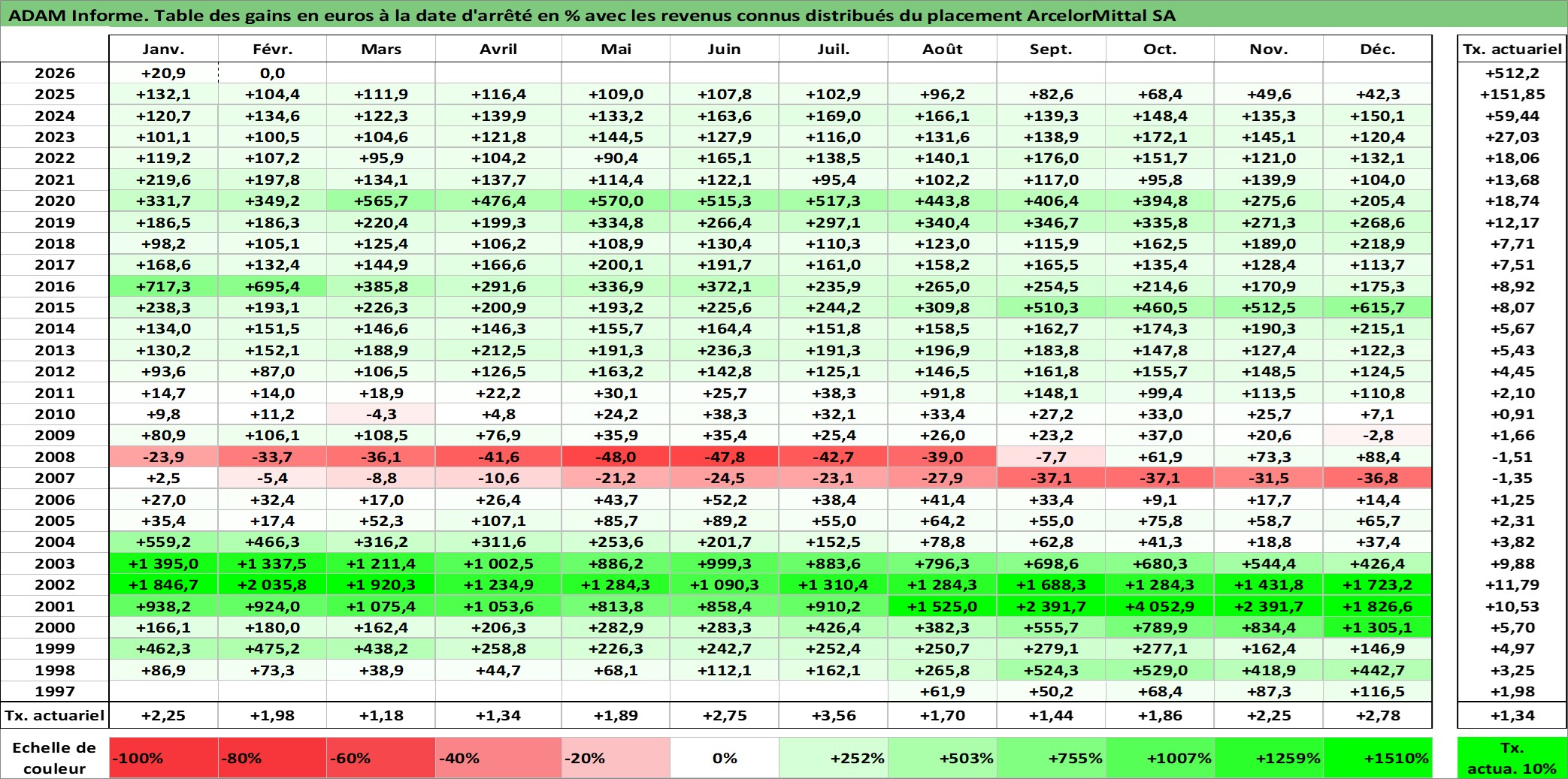
Task: Select the 2020 year row label
Action: pos(54,201)
